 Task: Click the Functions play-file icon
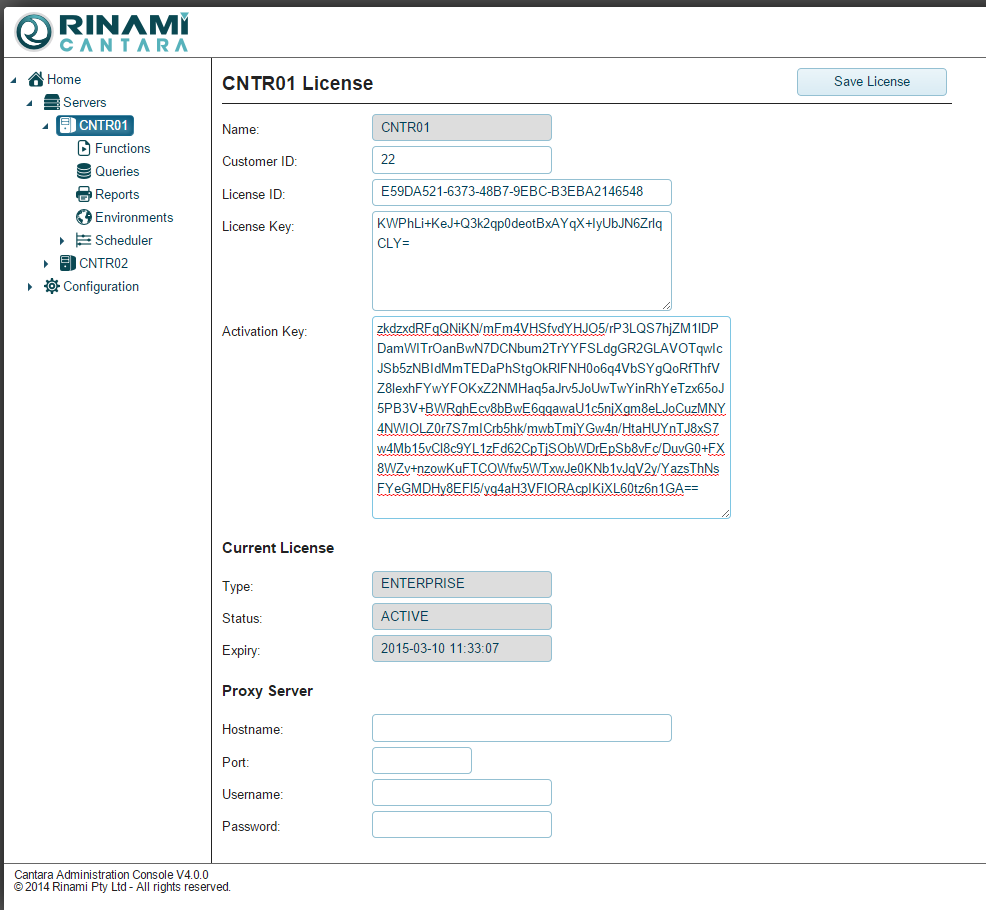pyautogui.click(x=84, y=148)
